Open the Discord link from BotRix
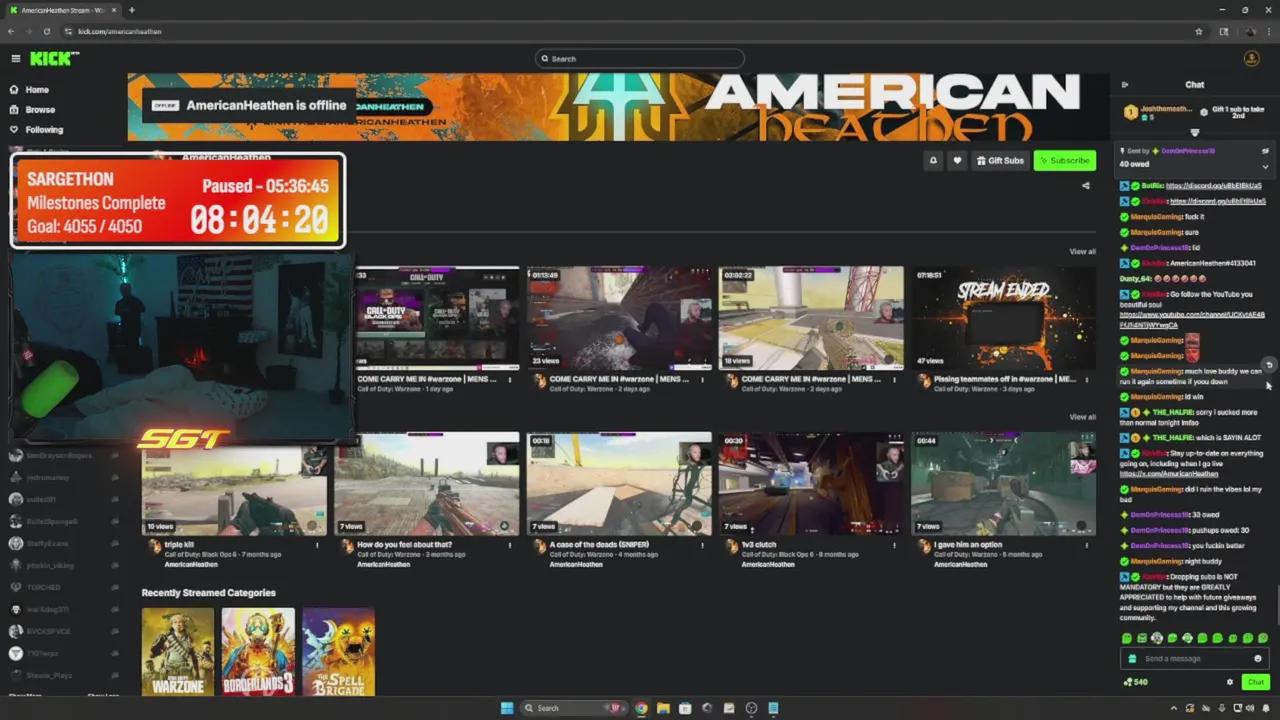Viewport: 1280px width, 720px height. [1213, 186]
